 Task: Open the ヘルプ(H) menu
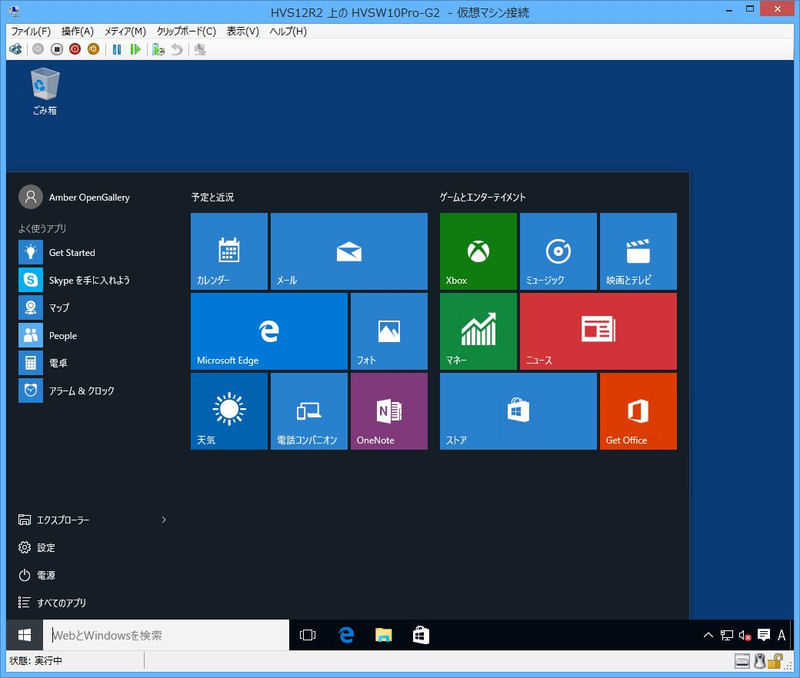tap(288, 32)
